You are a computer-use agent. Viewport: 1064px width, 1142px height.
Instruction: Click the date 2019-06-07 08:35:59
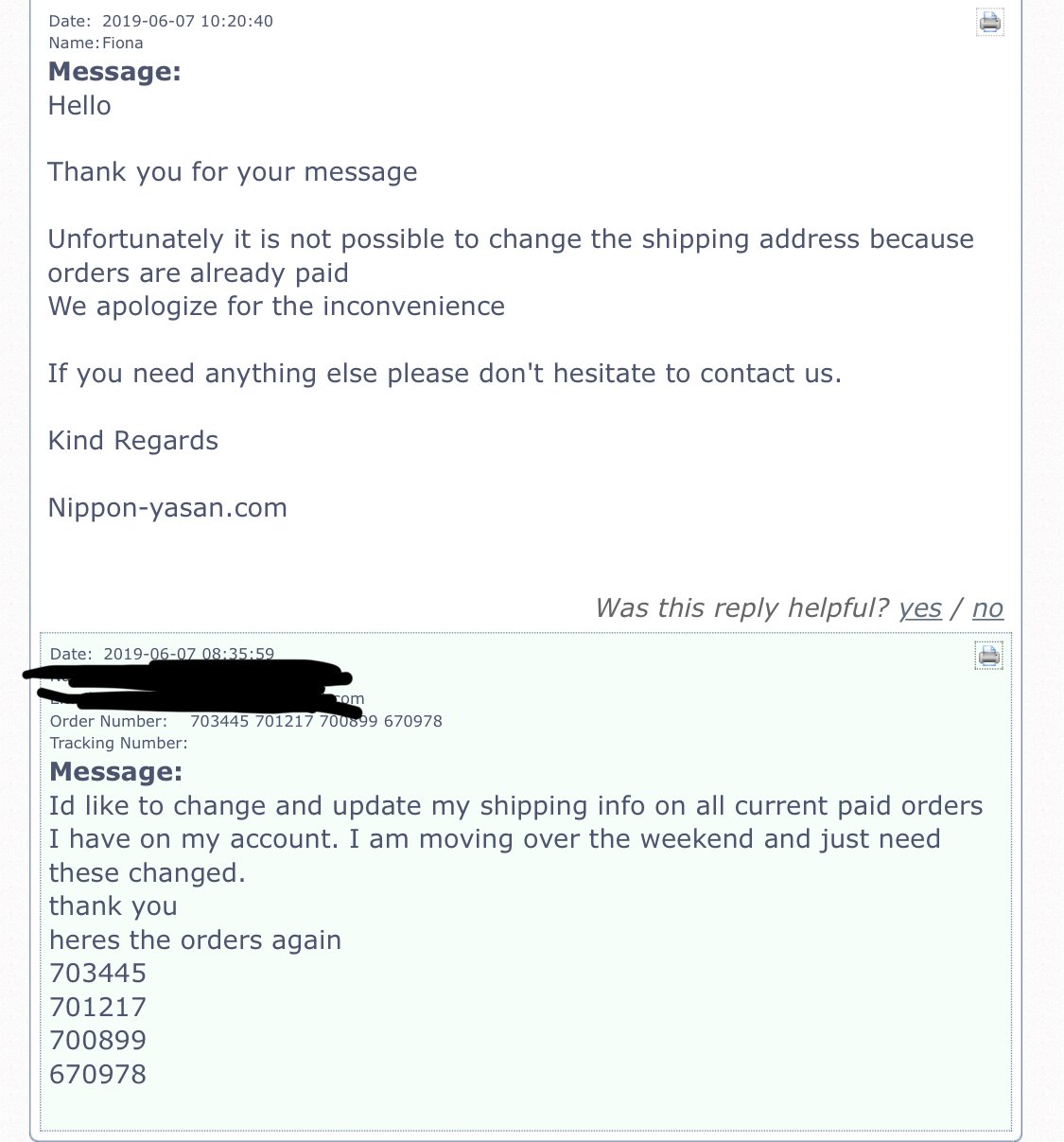(189, 654)
